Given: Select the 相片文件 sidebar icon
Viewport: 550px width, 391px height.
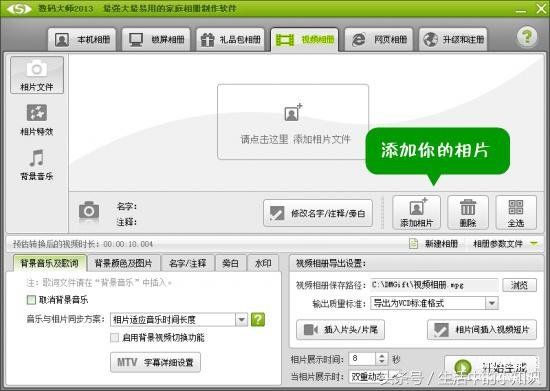Looking at the screenshot, I should tap(37, 75).
